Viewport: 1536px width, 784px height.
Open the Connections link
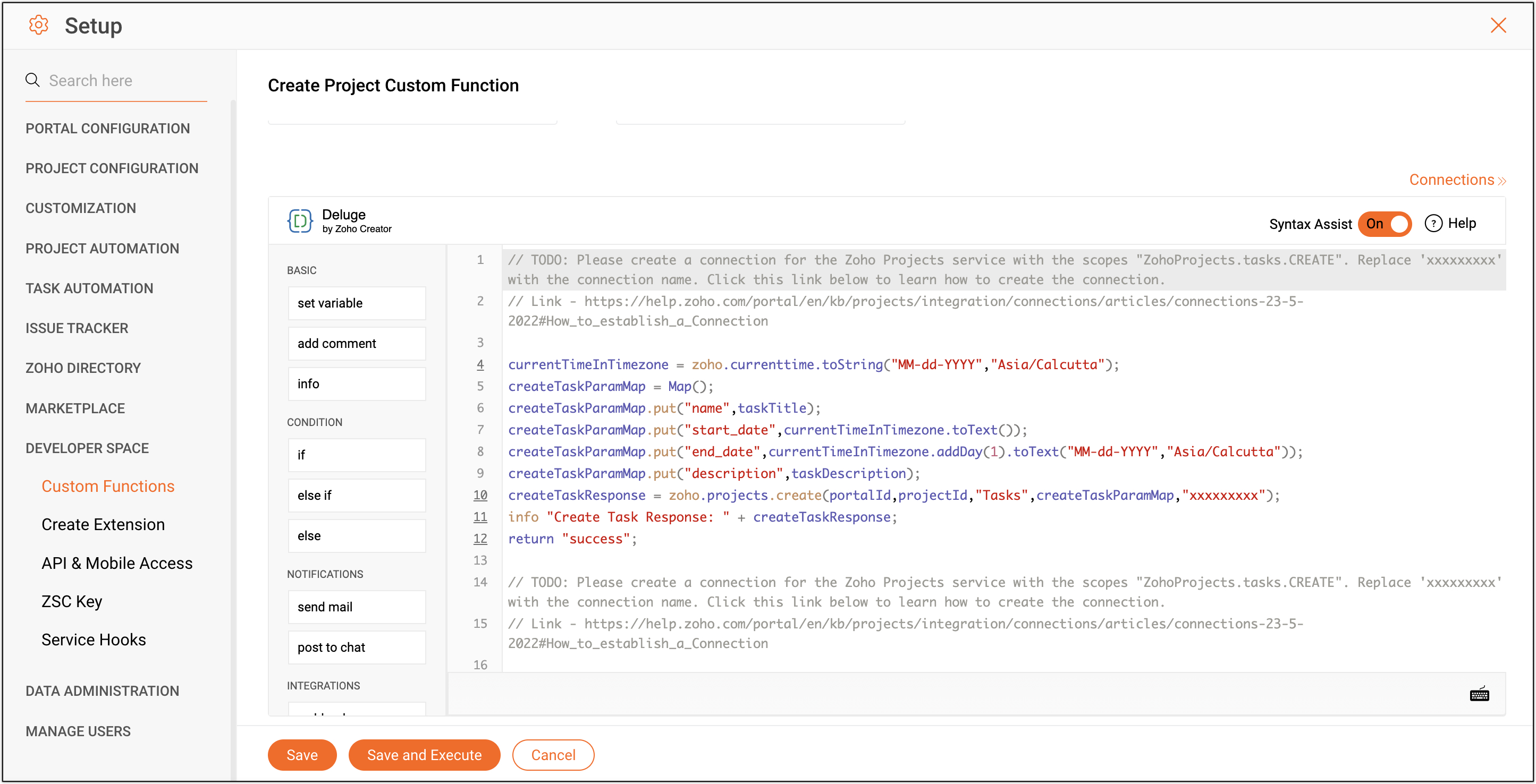tap(1457, 180)
